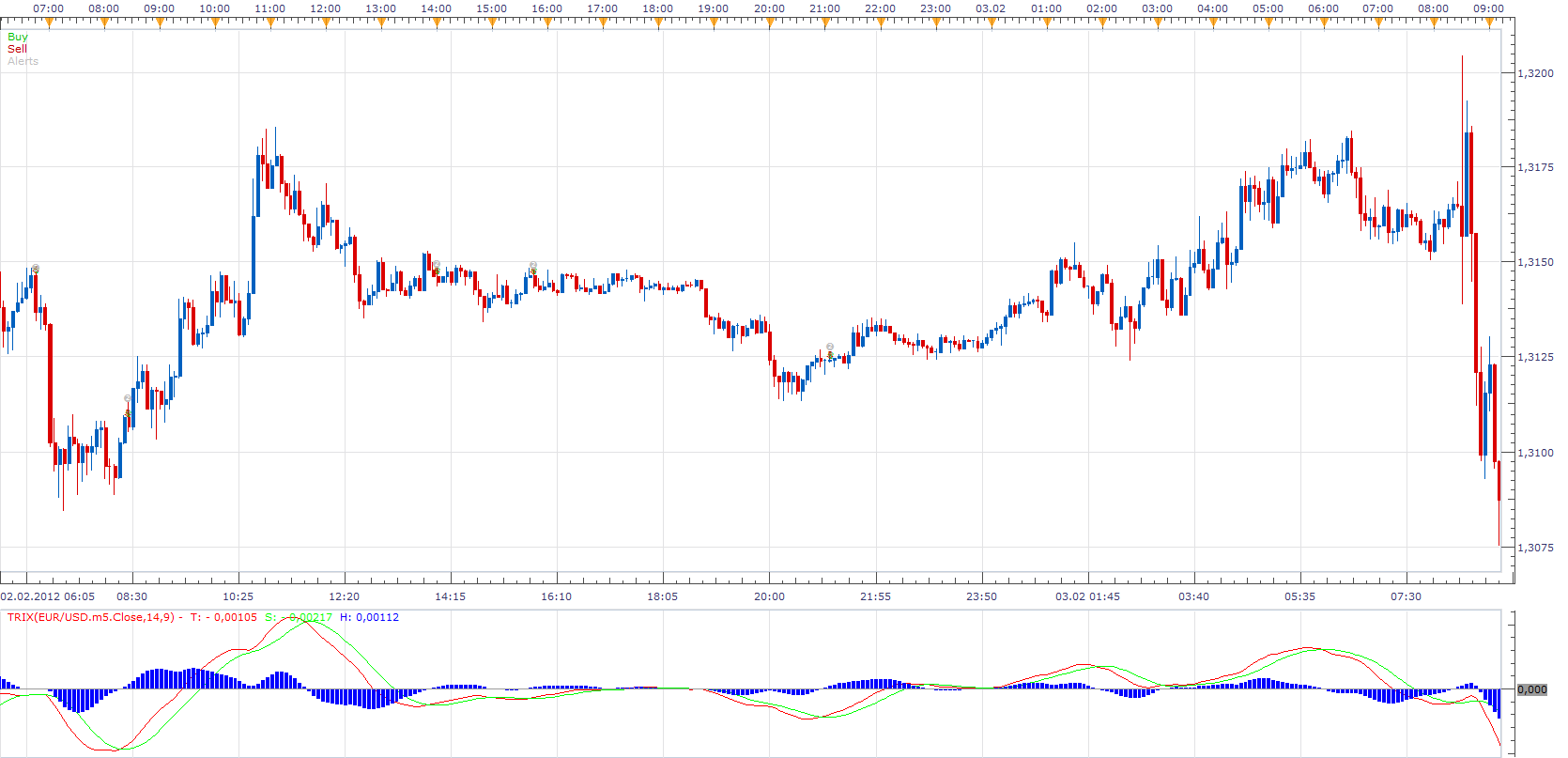Click the 02.02.2012 06:05 date label

[x=47, y=596]
